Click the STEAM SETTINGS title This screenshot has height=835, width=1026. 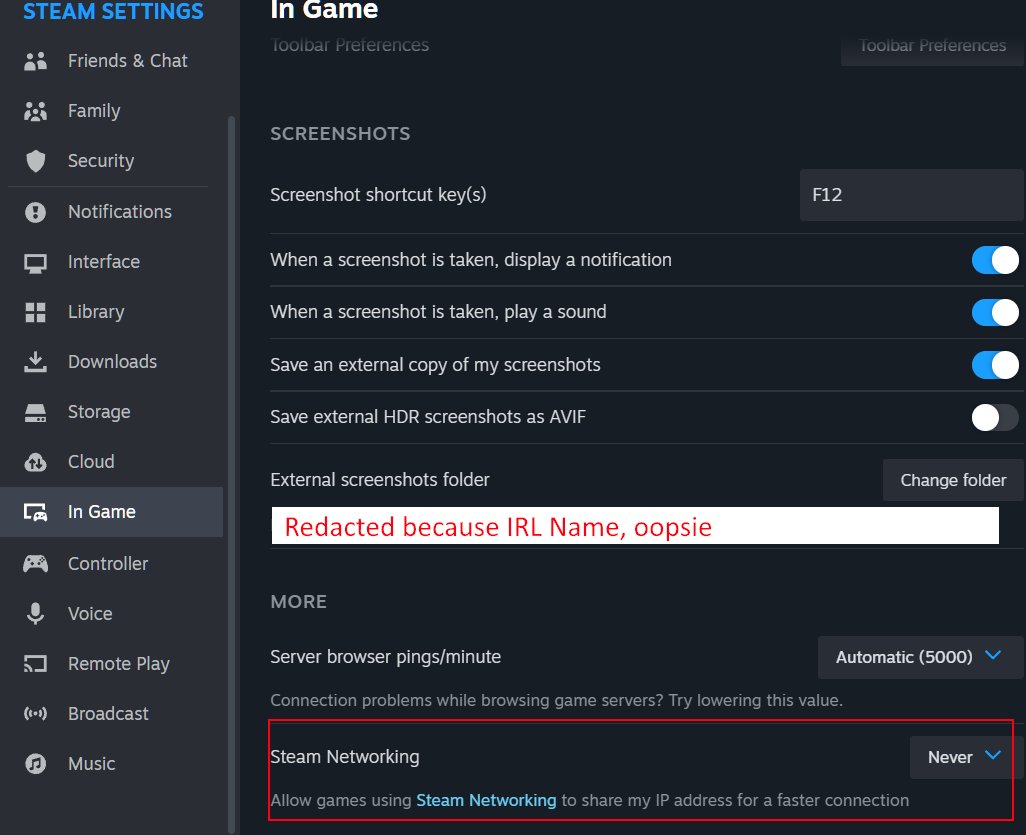[x=113, y=11]
